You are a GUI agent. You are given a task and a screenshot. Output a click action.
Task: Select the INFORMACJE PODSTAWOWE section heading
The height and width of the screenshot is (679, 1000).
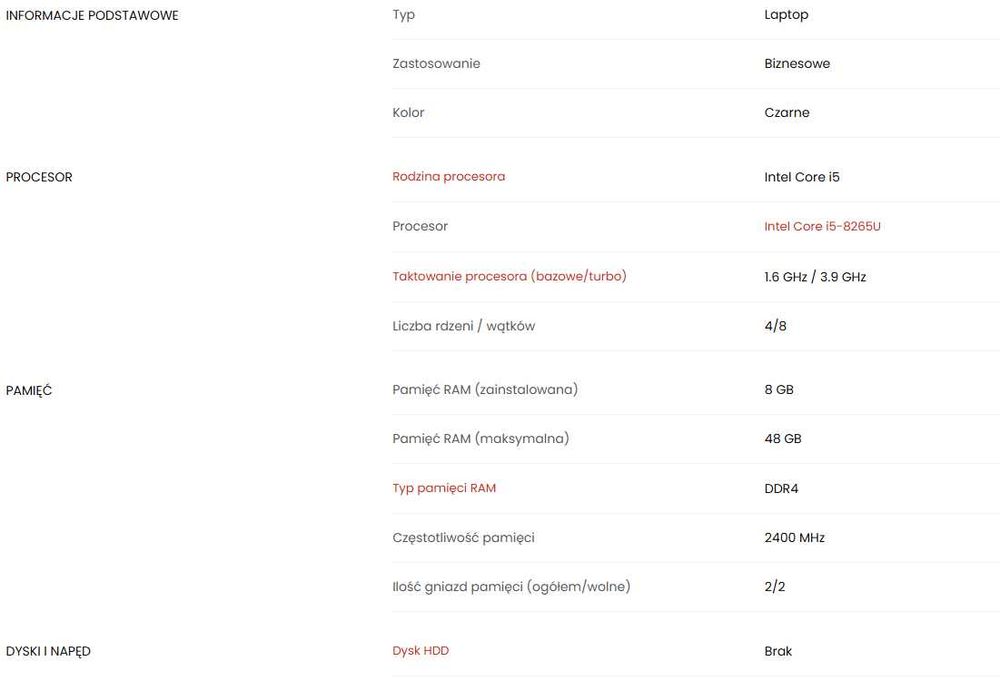coord(92,15)
